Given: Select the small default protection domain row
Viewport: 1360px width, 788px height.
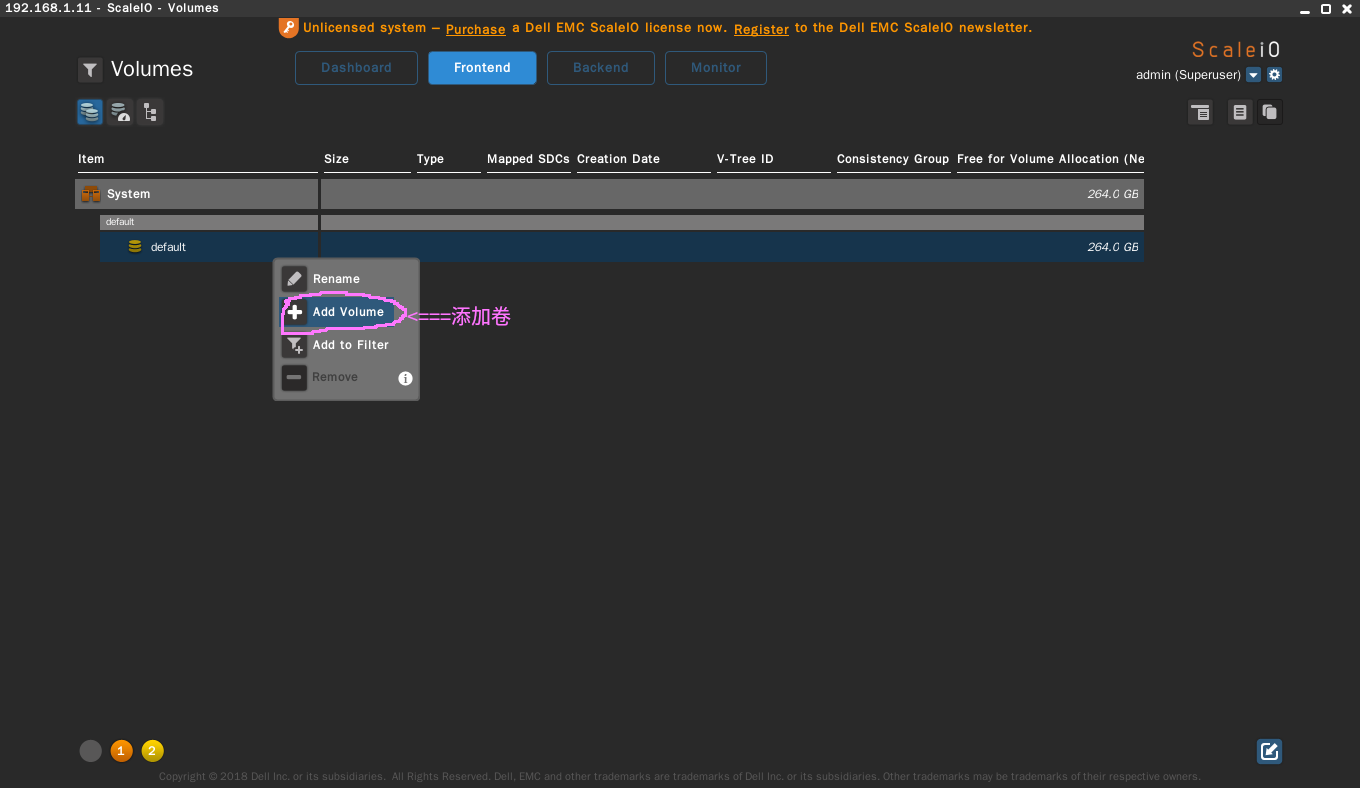Looking at the screenshot, I should tap(621, 222).
